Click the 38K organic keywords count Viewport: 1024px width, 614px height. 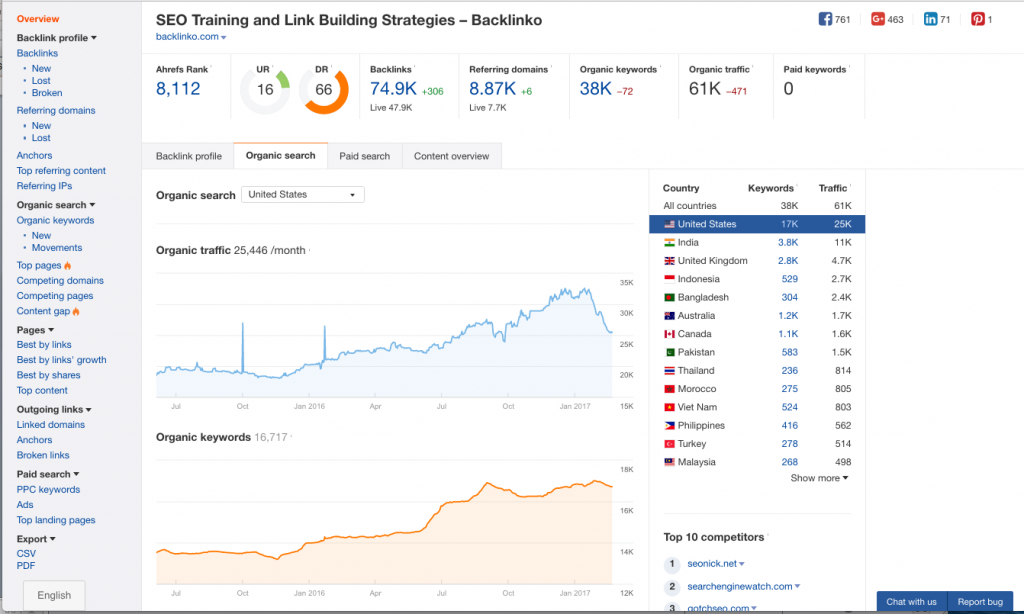[x=596, y=88]
